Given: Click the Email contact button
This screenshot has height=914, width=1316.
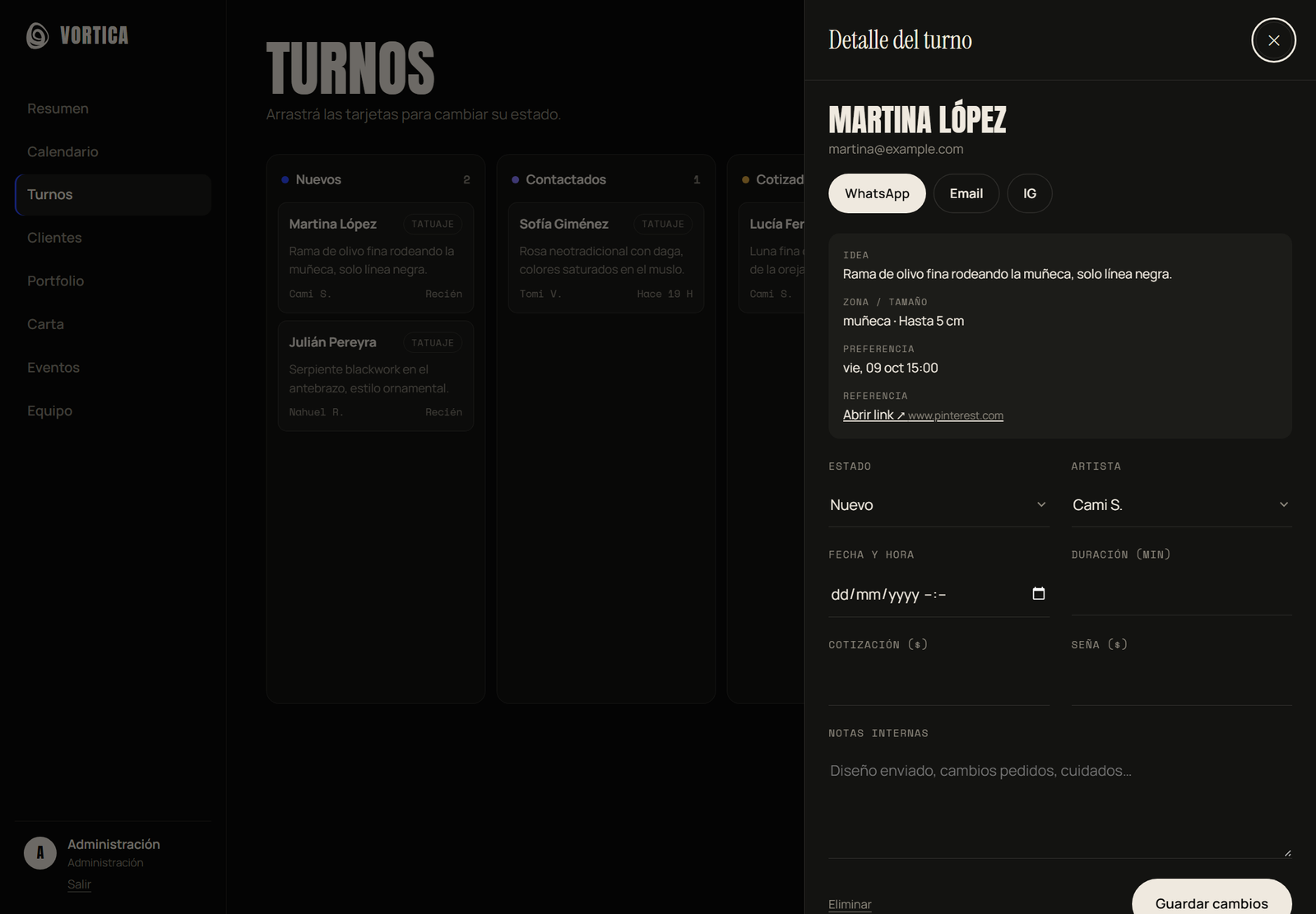Looking at the screenshot, I should 966,193.
